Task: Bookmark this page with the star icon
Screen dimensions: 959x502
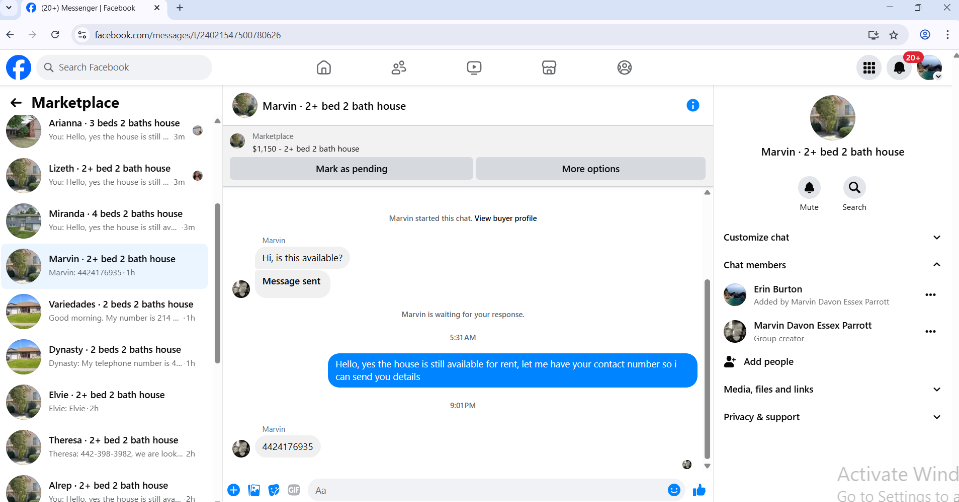Action: tap(894, 35)
